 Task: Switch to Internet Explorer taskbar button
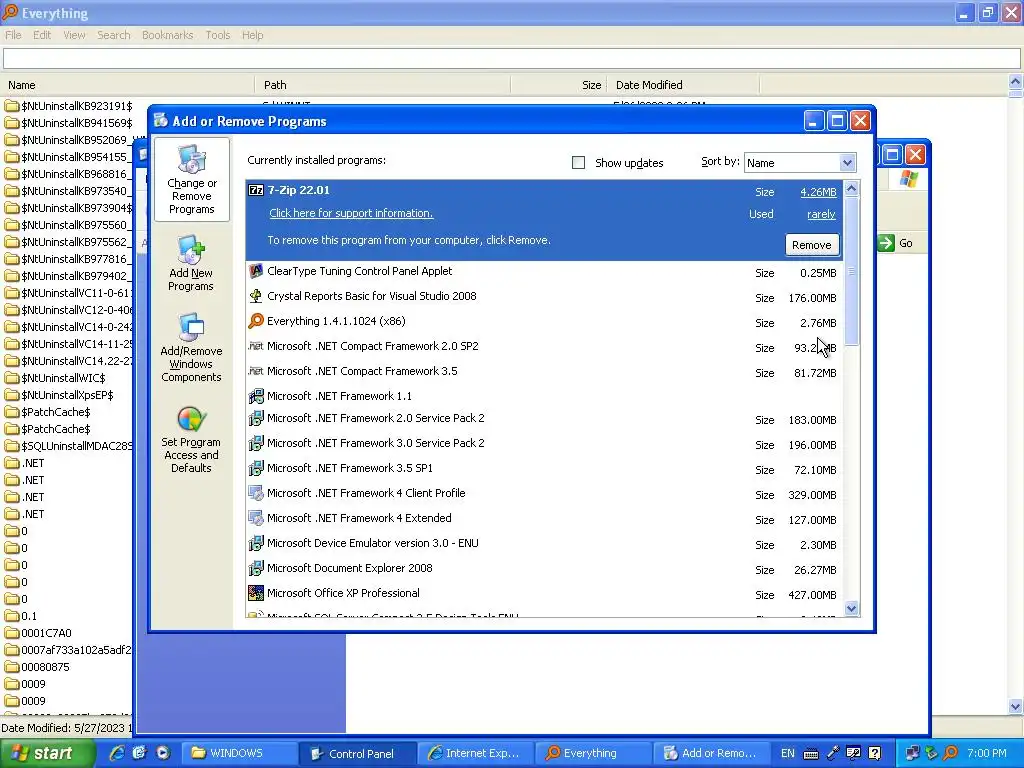click(x=475, y=753)
